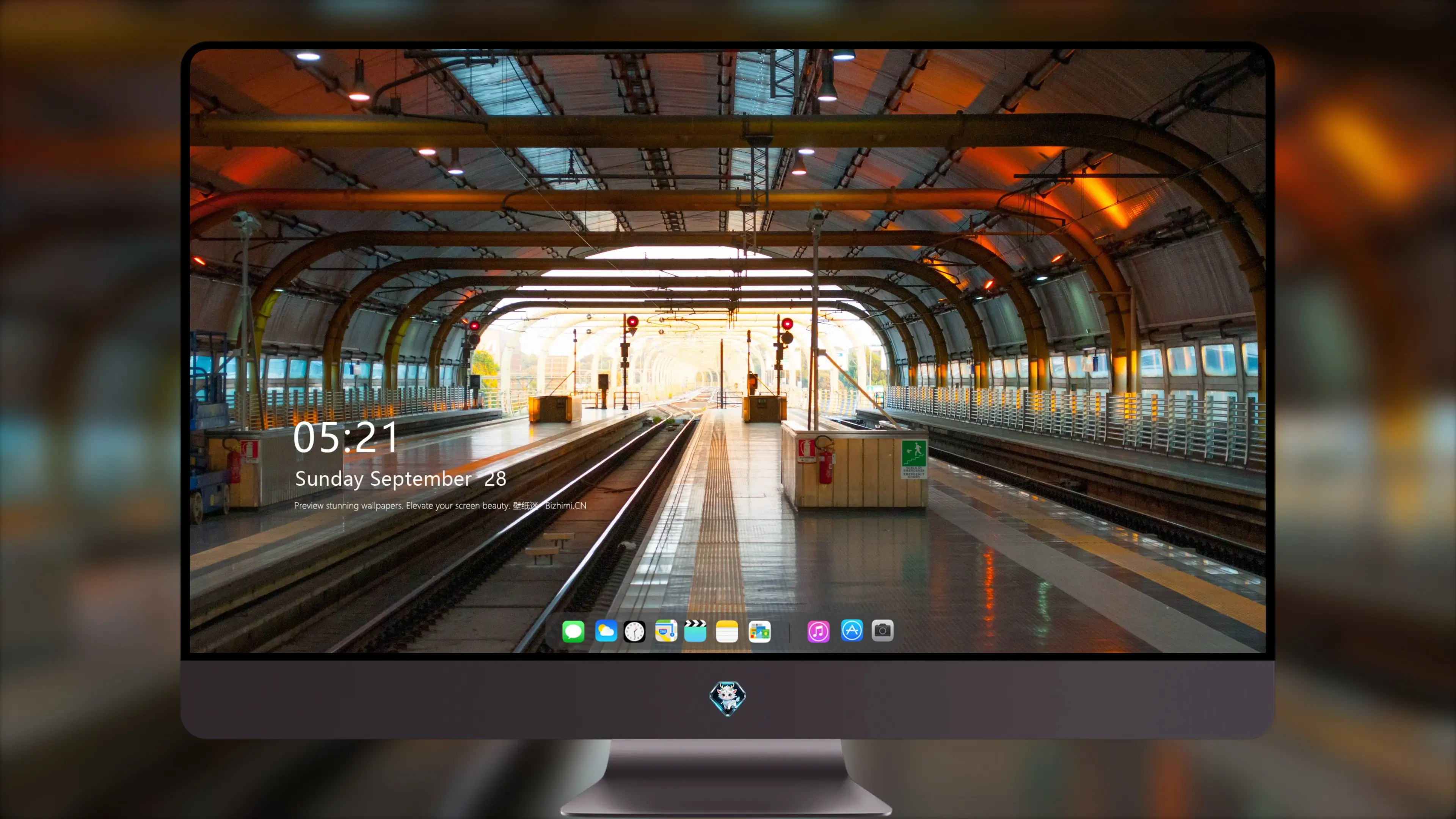1456x819 pixels.
Task: Open the photo collage app icon in dock
Action: click(759, 631)
